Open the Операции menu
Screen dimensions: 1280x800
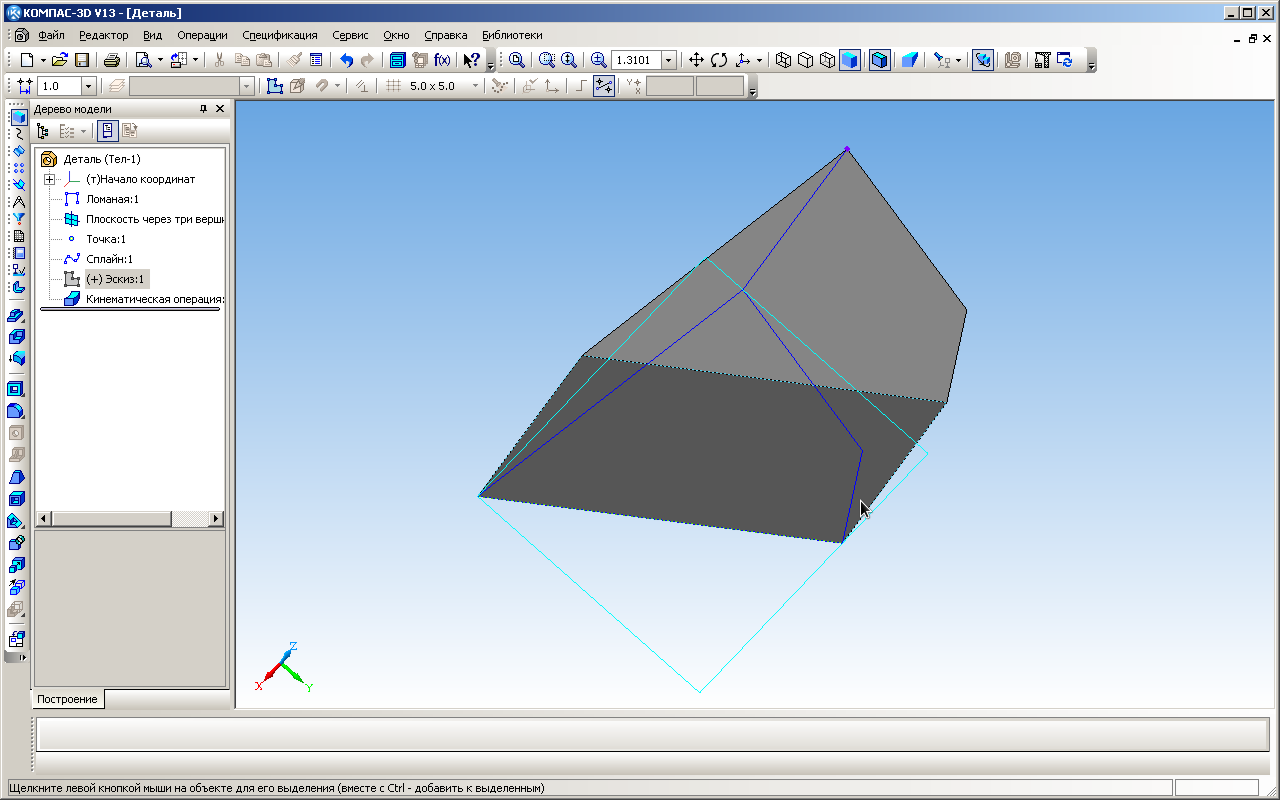(202, 35)
